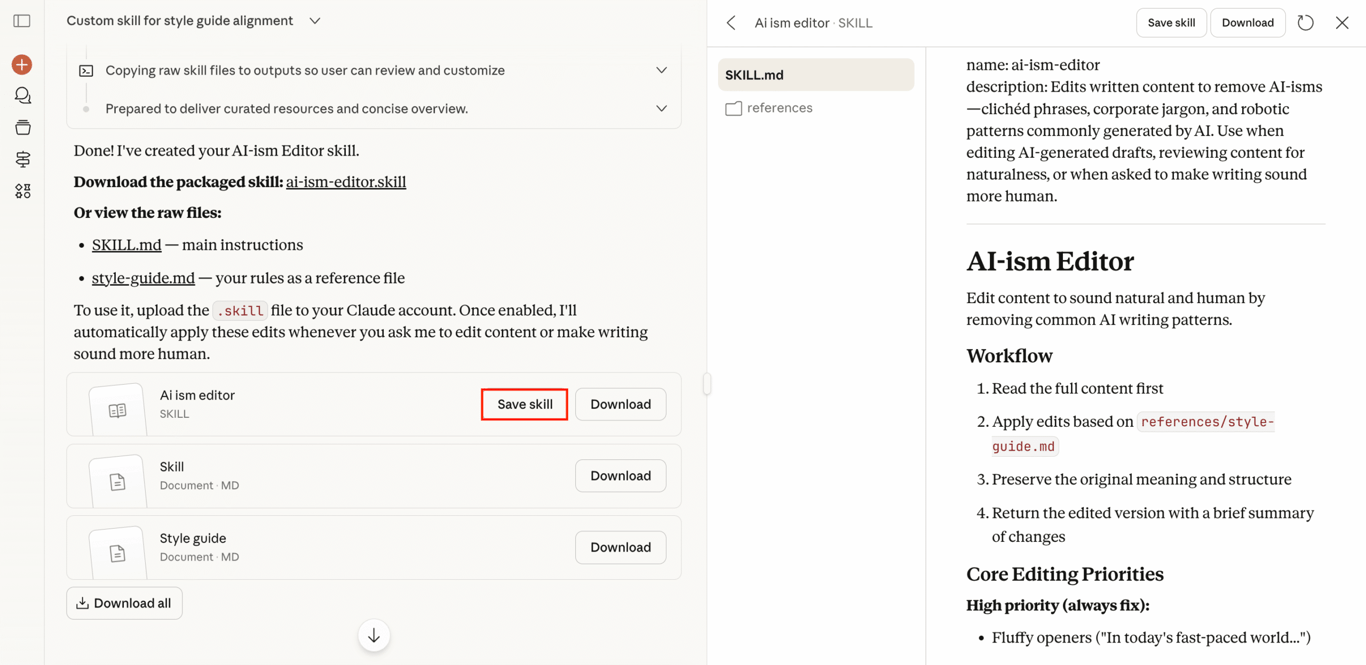Select the signpost navigation icon in sidebar
The width and height of the screenshot is (1366, 665).
[x=22, y=159]
